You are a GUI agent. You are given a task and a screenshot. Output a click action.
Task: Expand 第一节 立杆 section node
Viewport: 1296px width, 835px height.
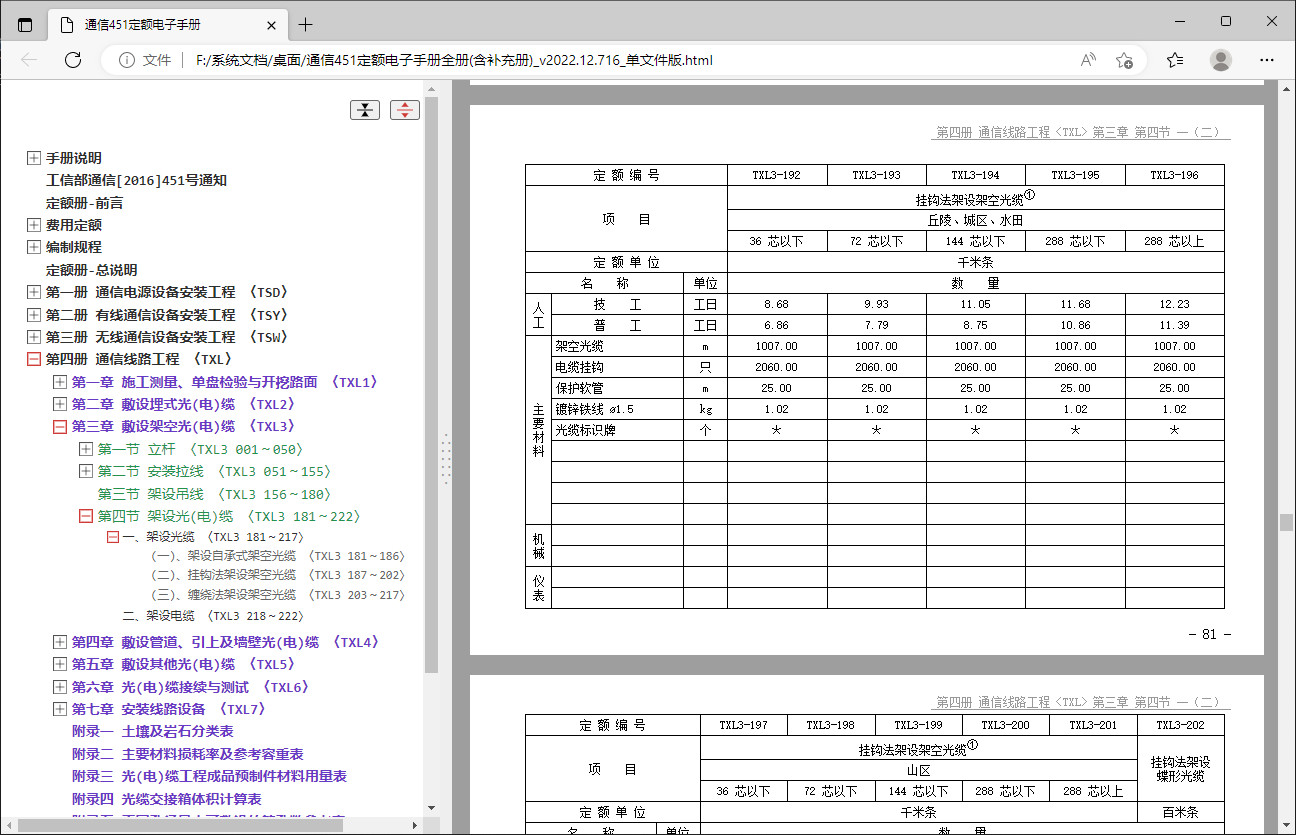point(86,450)
